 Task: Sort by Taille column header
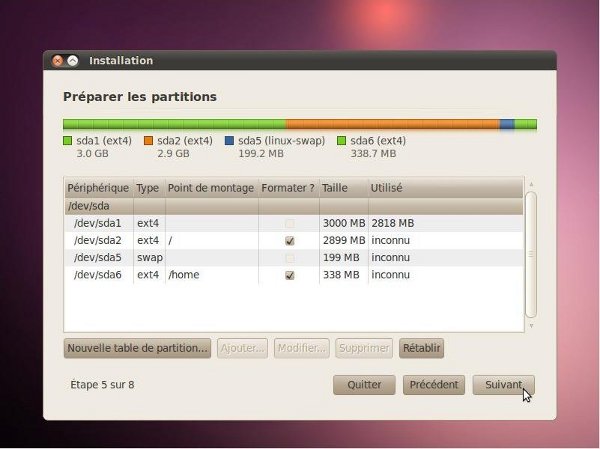click(x=335, y=188)
